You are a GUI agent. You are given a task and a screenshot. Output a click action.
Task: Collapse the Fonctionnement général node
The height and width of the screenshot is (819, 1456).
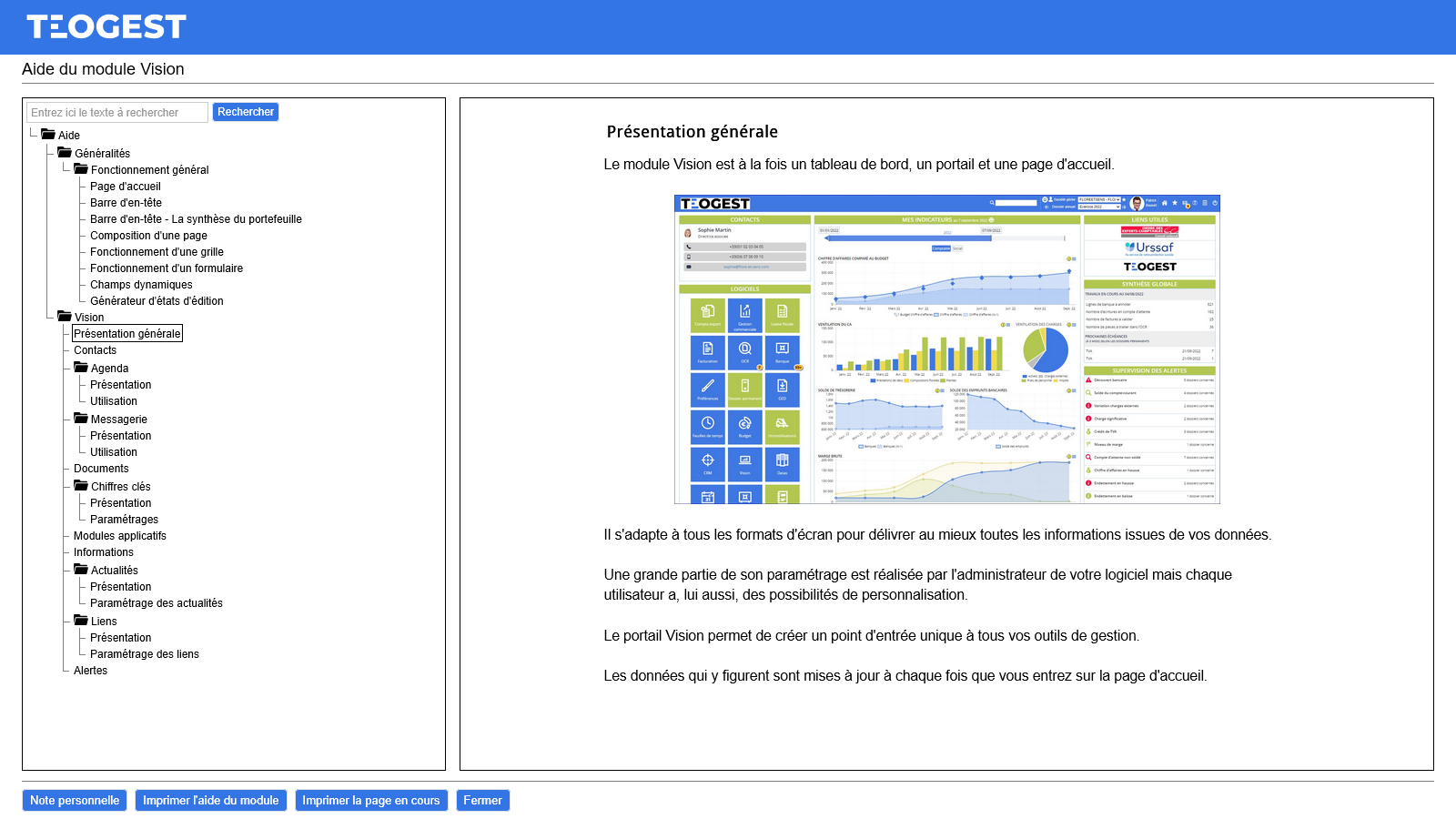click(x=81, y=169)
